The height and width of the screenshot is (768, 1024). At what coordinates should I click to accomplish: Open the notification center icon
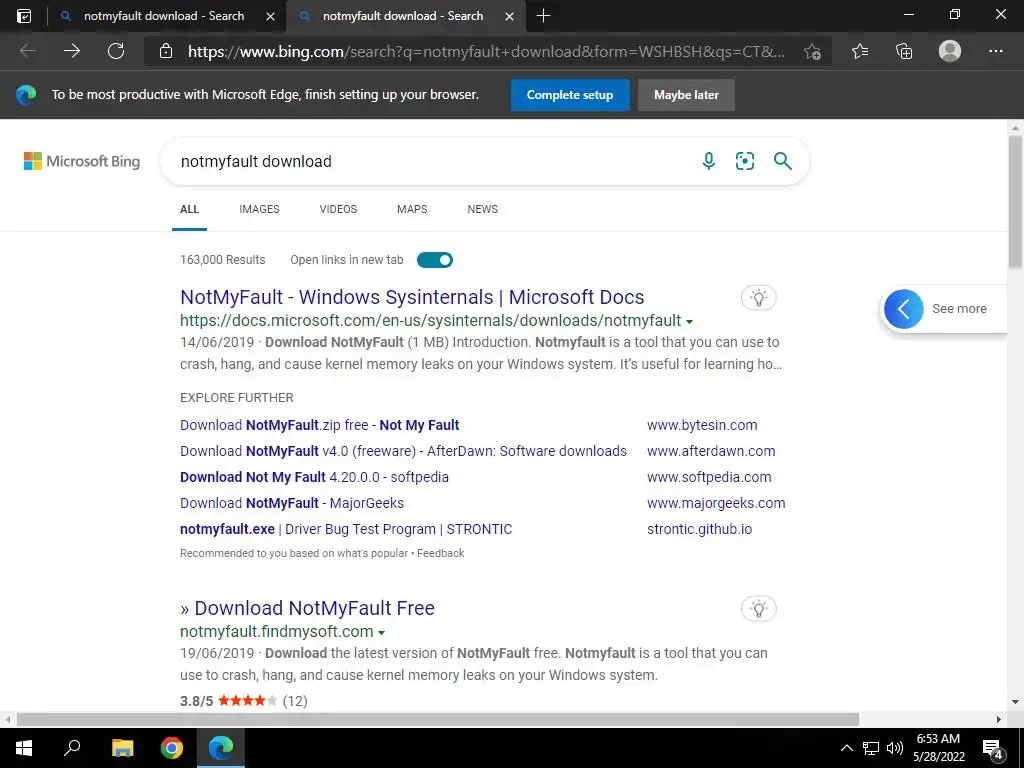click(x=993, y=749)
